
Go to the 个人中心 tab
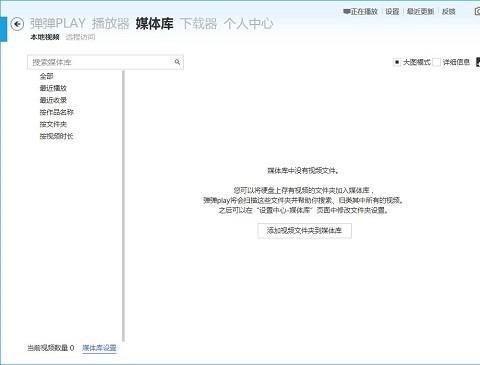click(x=249, y=24)
